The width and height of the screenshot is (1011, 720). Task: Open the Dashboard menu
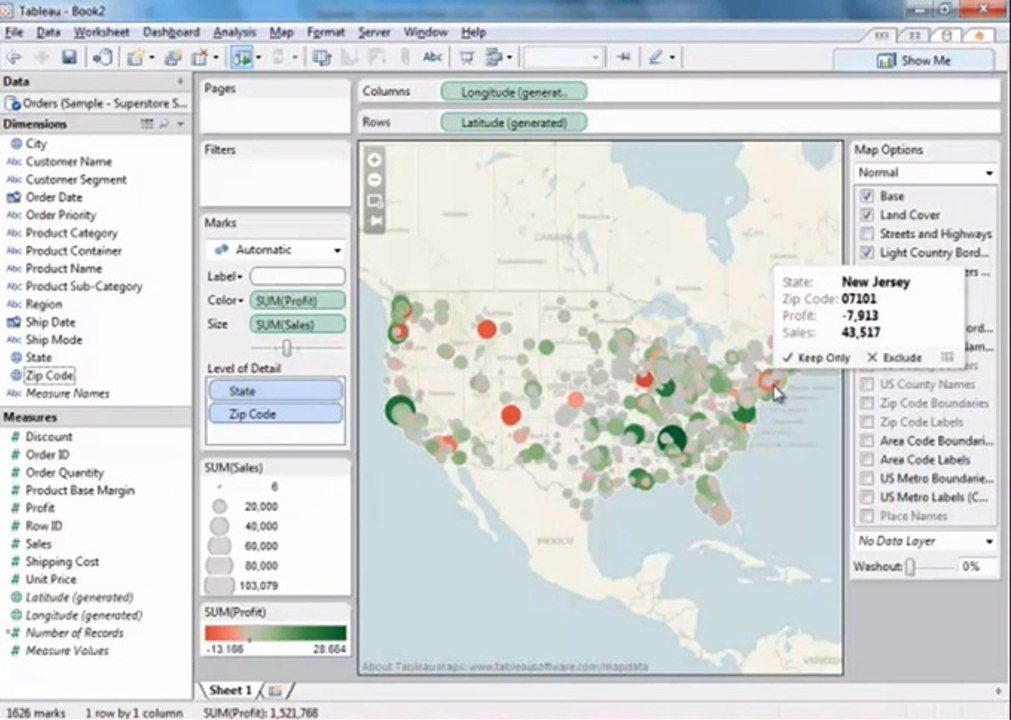[x=171, y=32]
